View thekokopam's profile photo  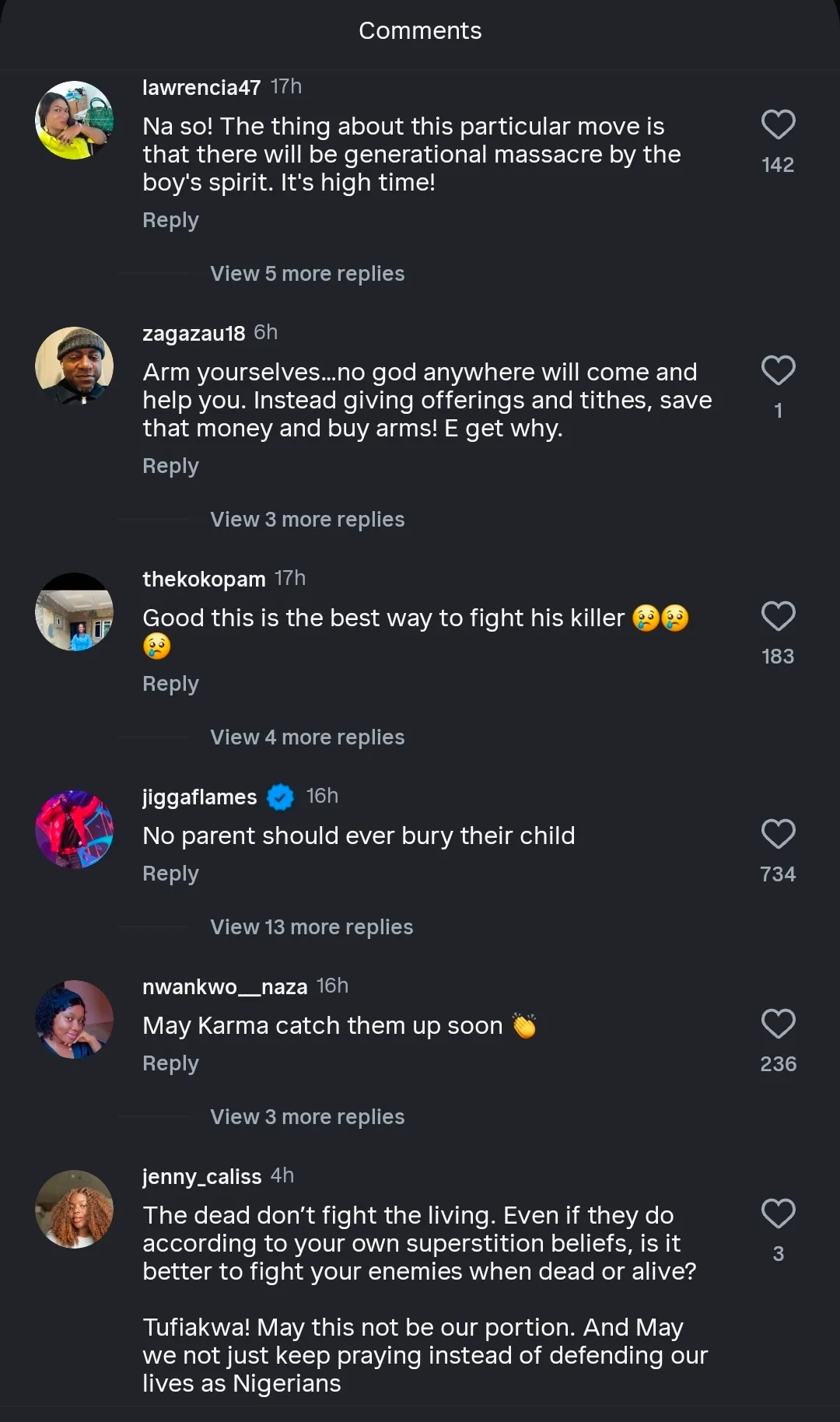75,611
